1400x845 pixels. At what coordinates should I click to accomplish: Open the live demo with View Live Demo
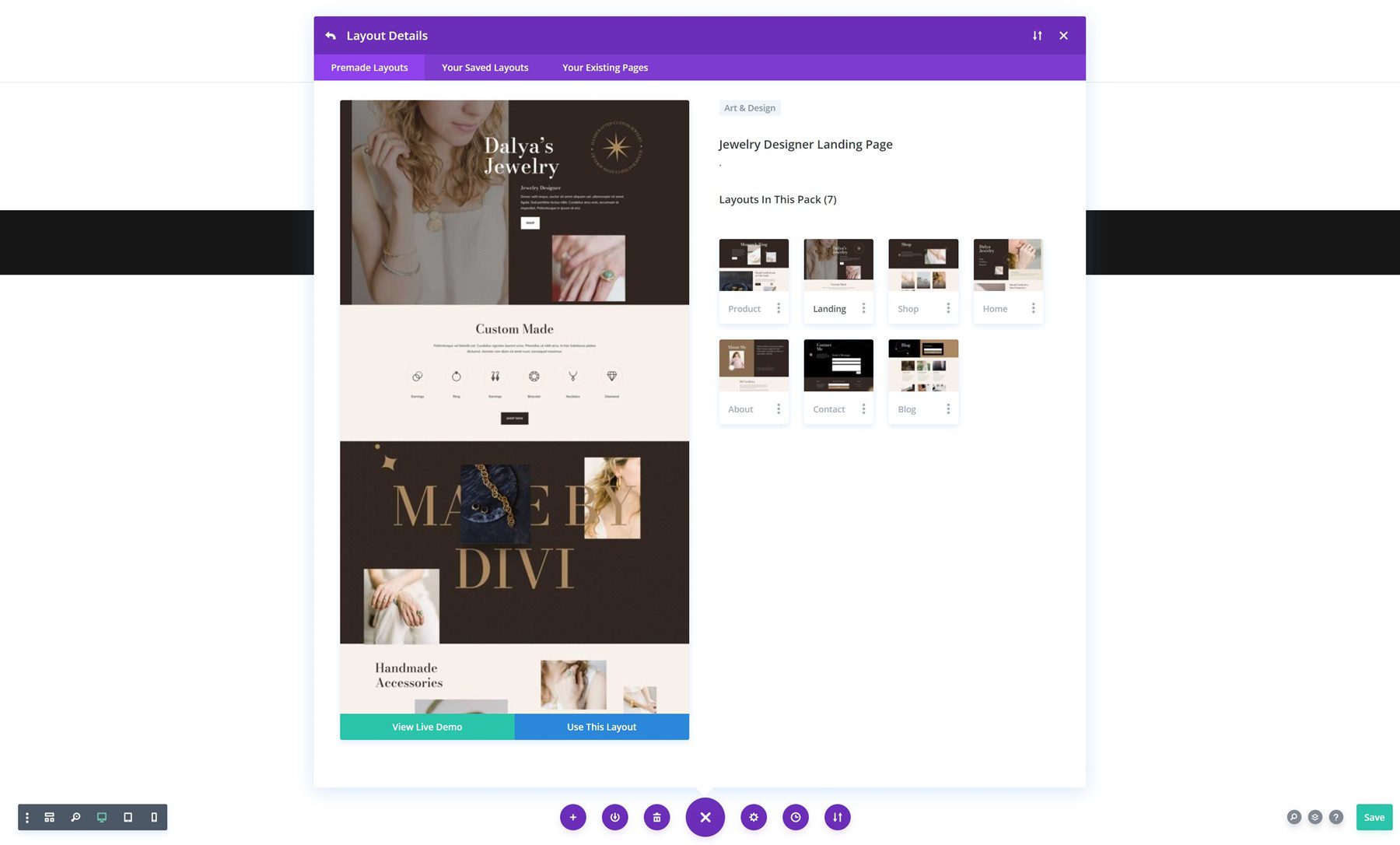pyautogui.click(x=426, y=726)
